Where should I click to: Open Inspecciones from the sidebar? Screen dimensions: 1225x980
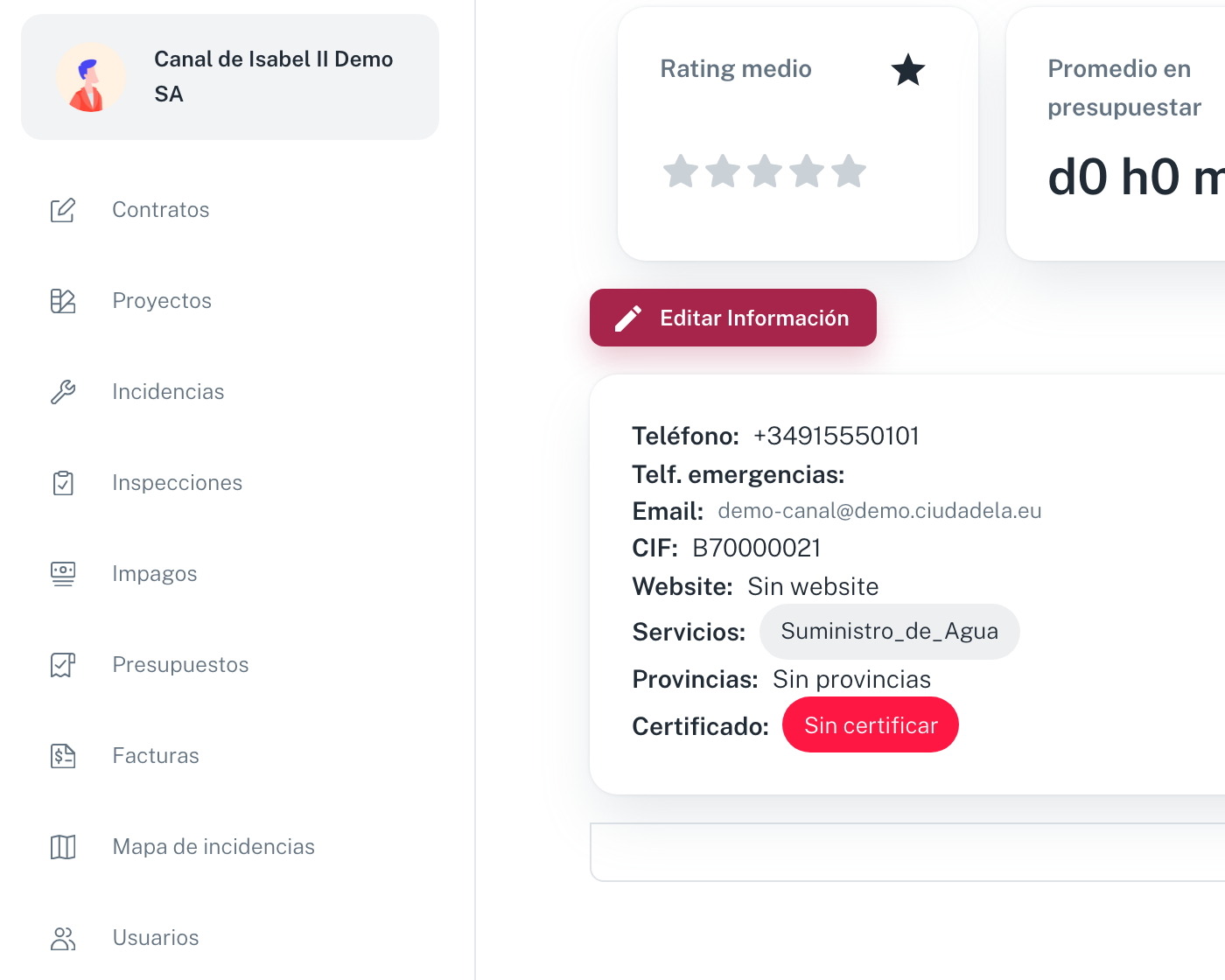pyautogui.click(x=177, y=483)
